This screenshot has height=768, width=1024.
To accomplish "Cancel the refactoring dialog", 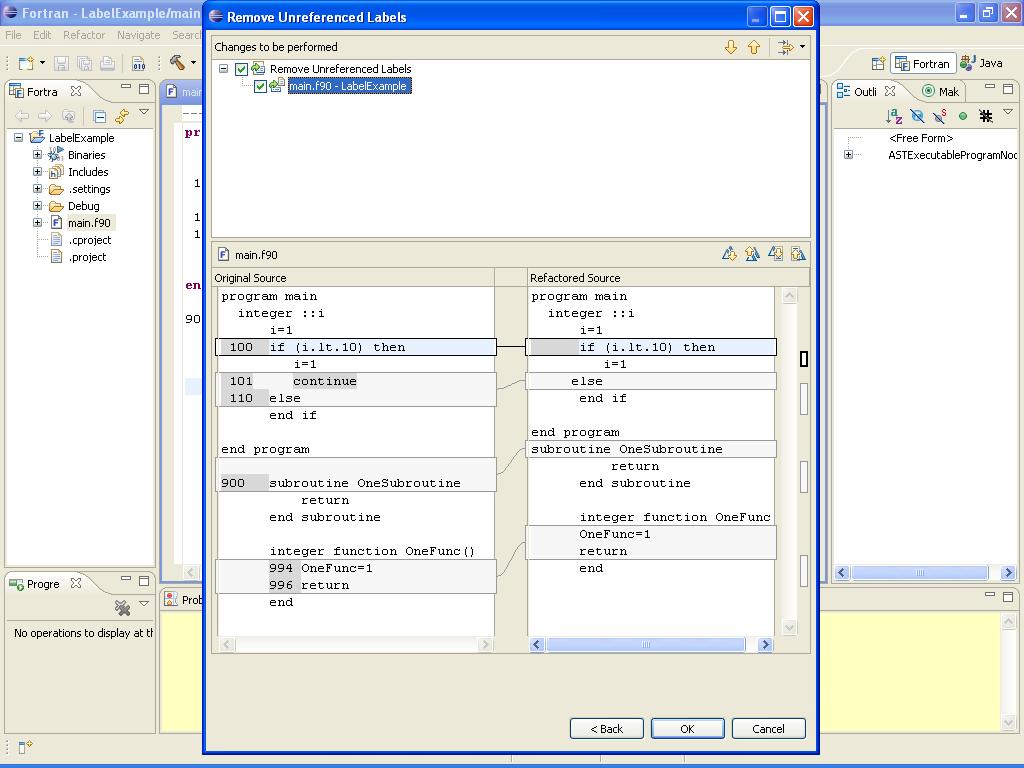I will pyautogui.click(x=769, y=729).
